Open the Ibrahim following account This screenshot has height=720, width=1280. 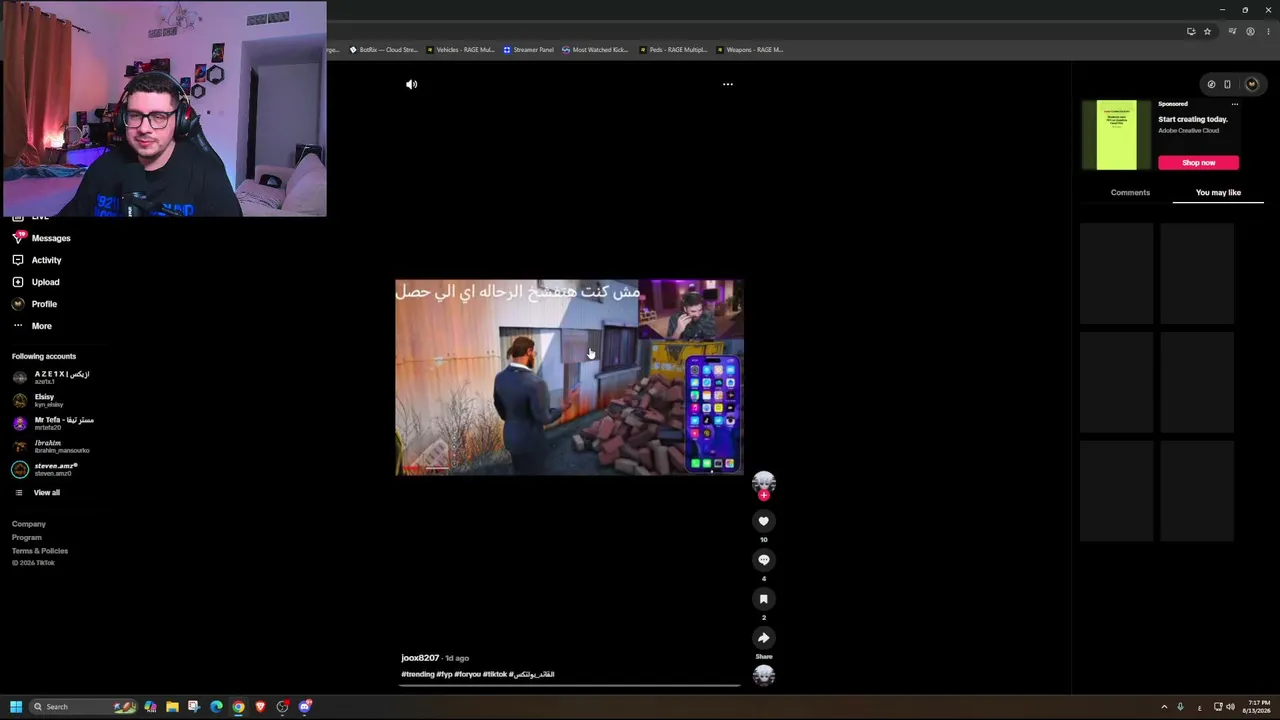tap(51, 446)
